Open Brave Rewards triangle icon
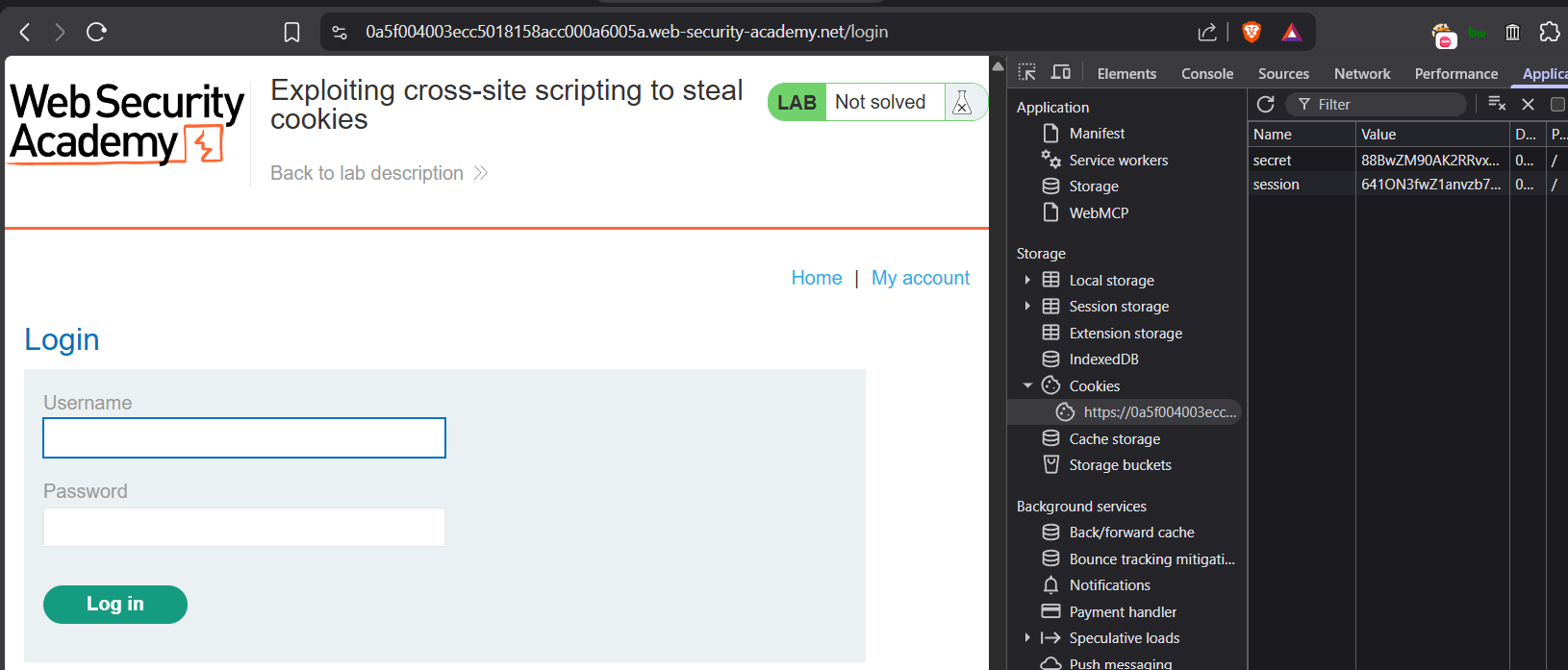Viewport: 1568px width, 670px height. tap(1291, 33)
